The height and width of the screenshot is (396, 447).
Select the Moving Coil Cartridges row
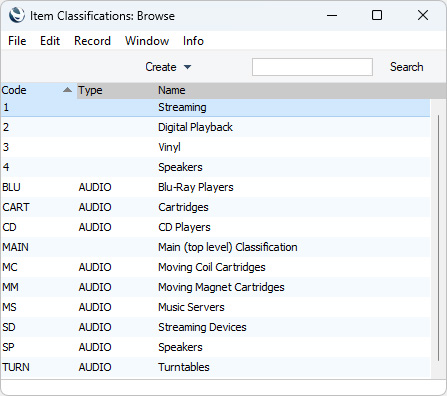tap(215, 267)
